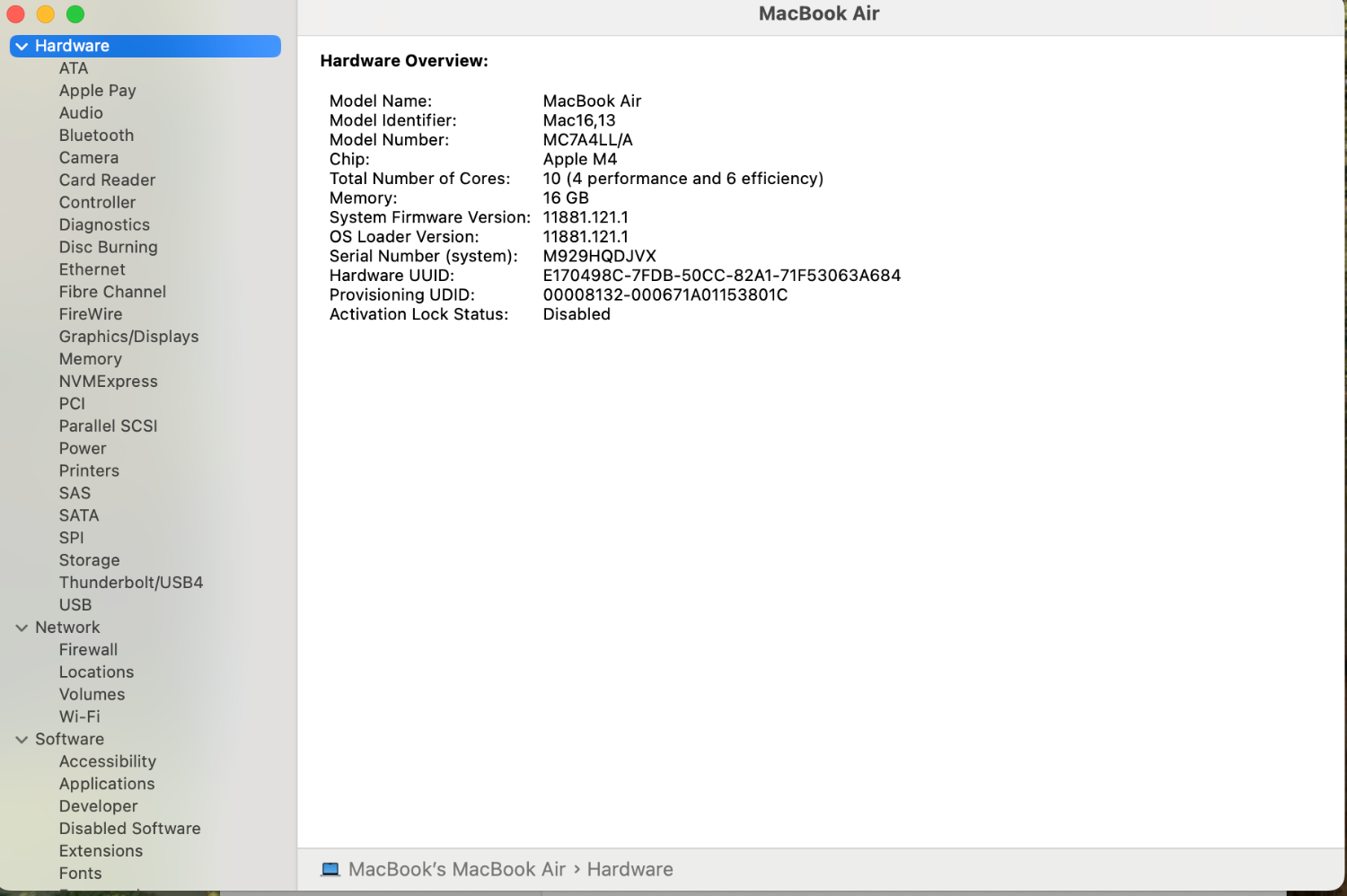Image resolution: width=1347 pixels, height=896 pixels.
Task: Select SATA in the sidebar
Action: [x=79, y=516]
